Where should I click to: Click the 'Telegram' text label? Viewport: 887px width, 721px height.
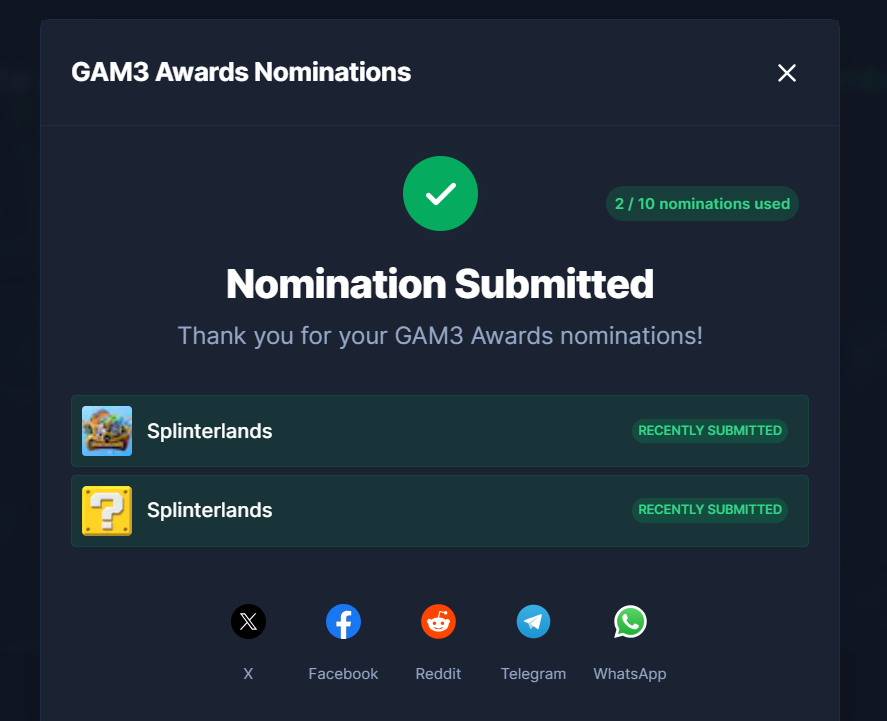(x=533, y=674)
